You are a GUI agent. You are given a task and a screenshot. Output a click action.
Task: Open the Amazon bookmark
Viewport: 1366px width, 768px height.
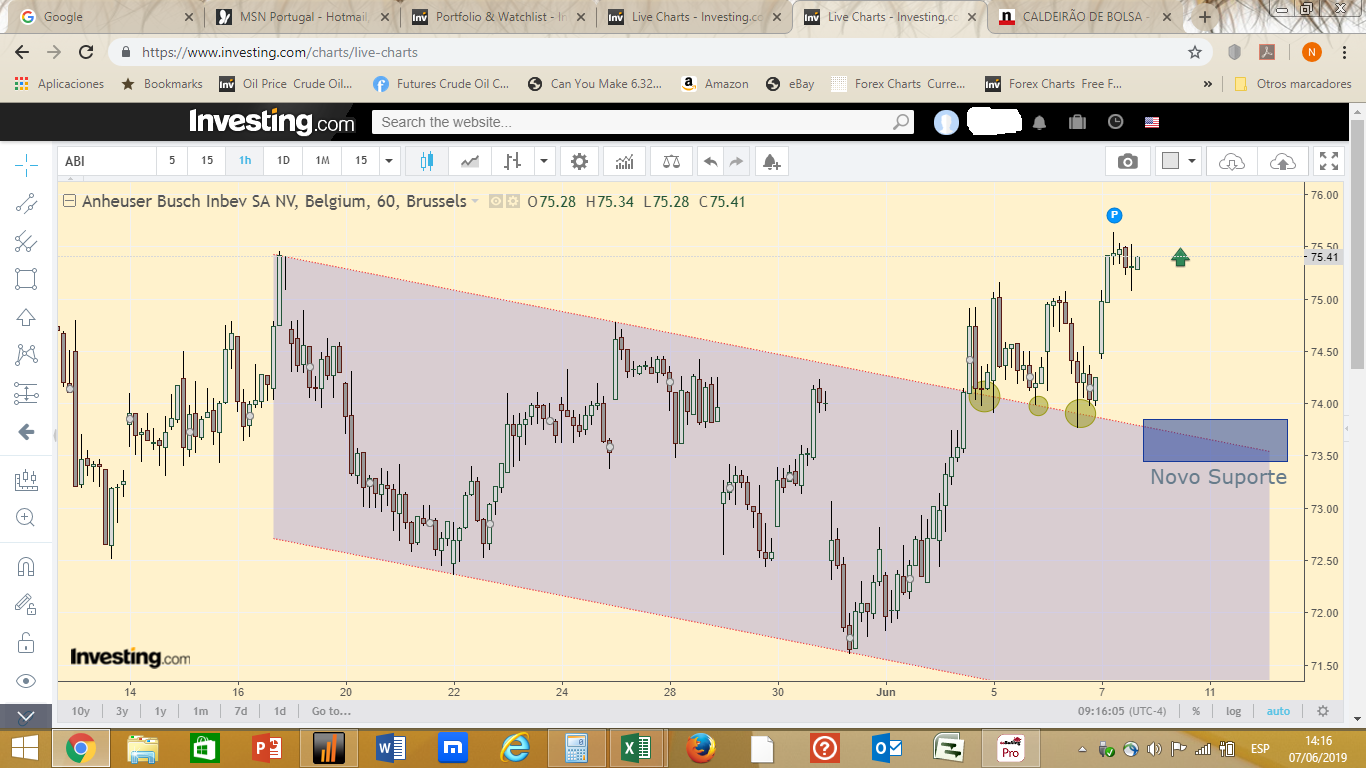pyautogui.click(x=714, y=84)
